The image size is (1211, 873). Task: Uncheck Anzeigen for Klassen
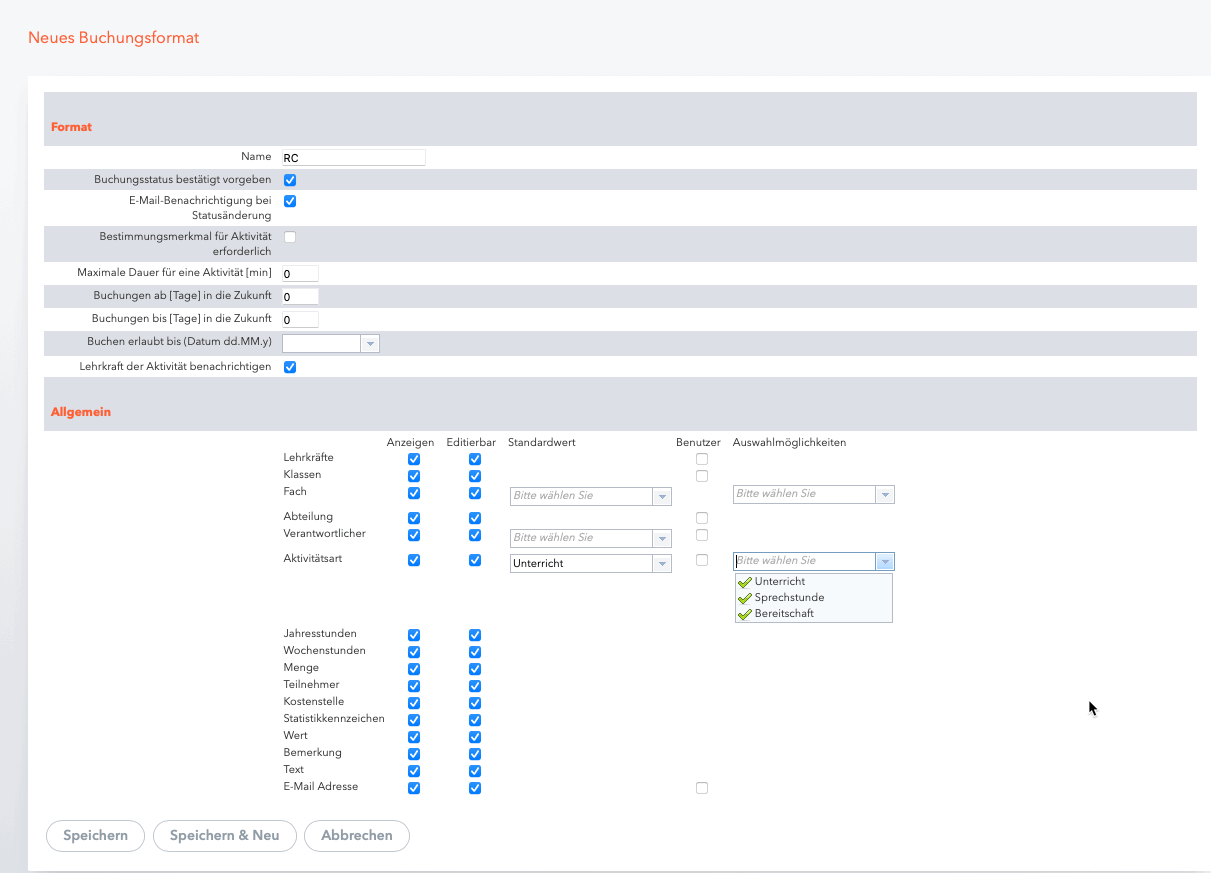[x=414, y=476]
